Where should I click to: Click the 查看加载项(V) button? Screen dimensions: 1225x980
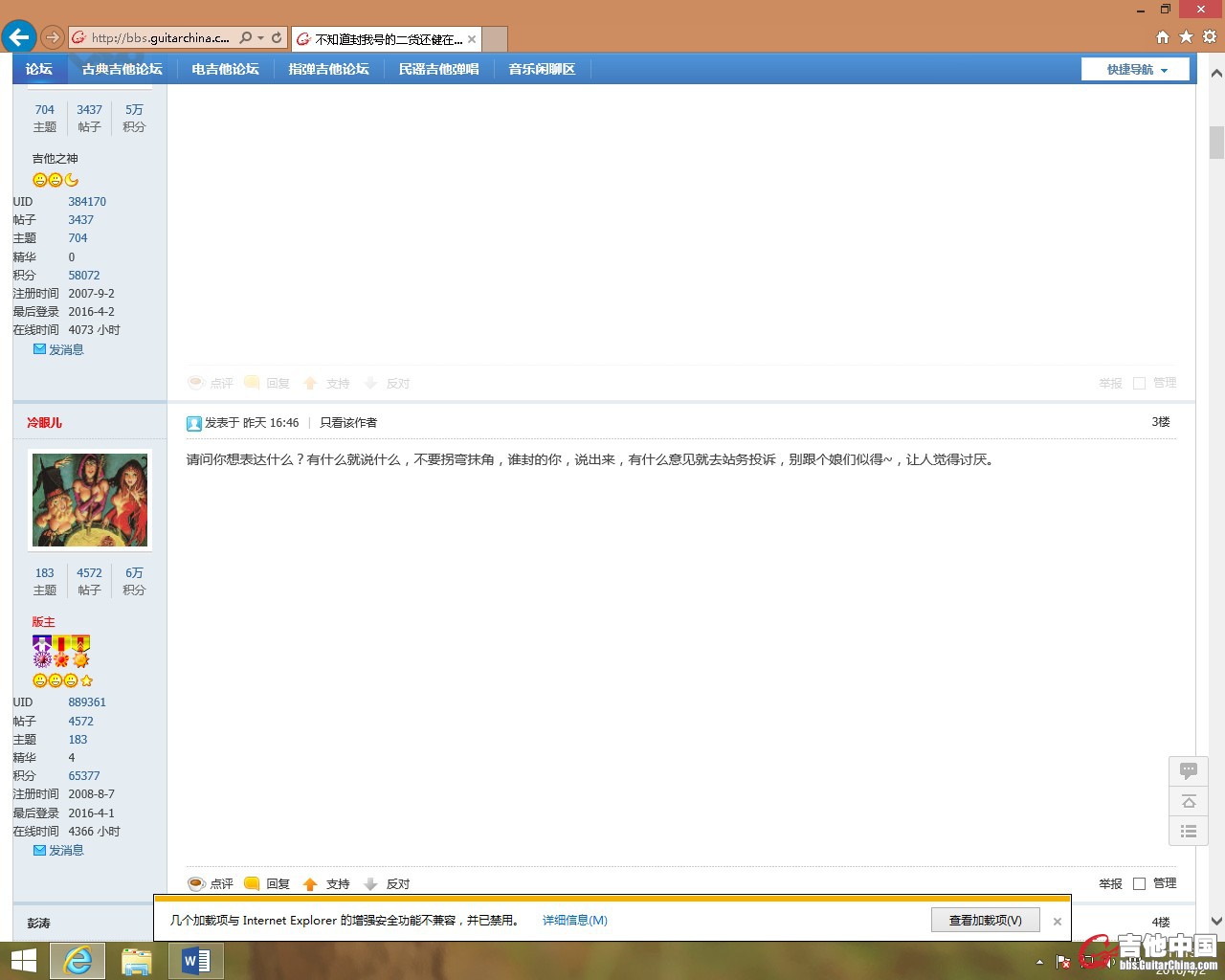pyautogui.click(x=985, y=921)
